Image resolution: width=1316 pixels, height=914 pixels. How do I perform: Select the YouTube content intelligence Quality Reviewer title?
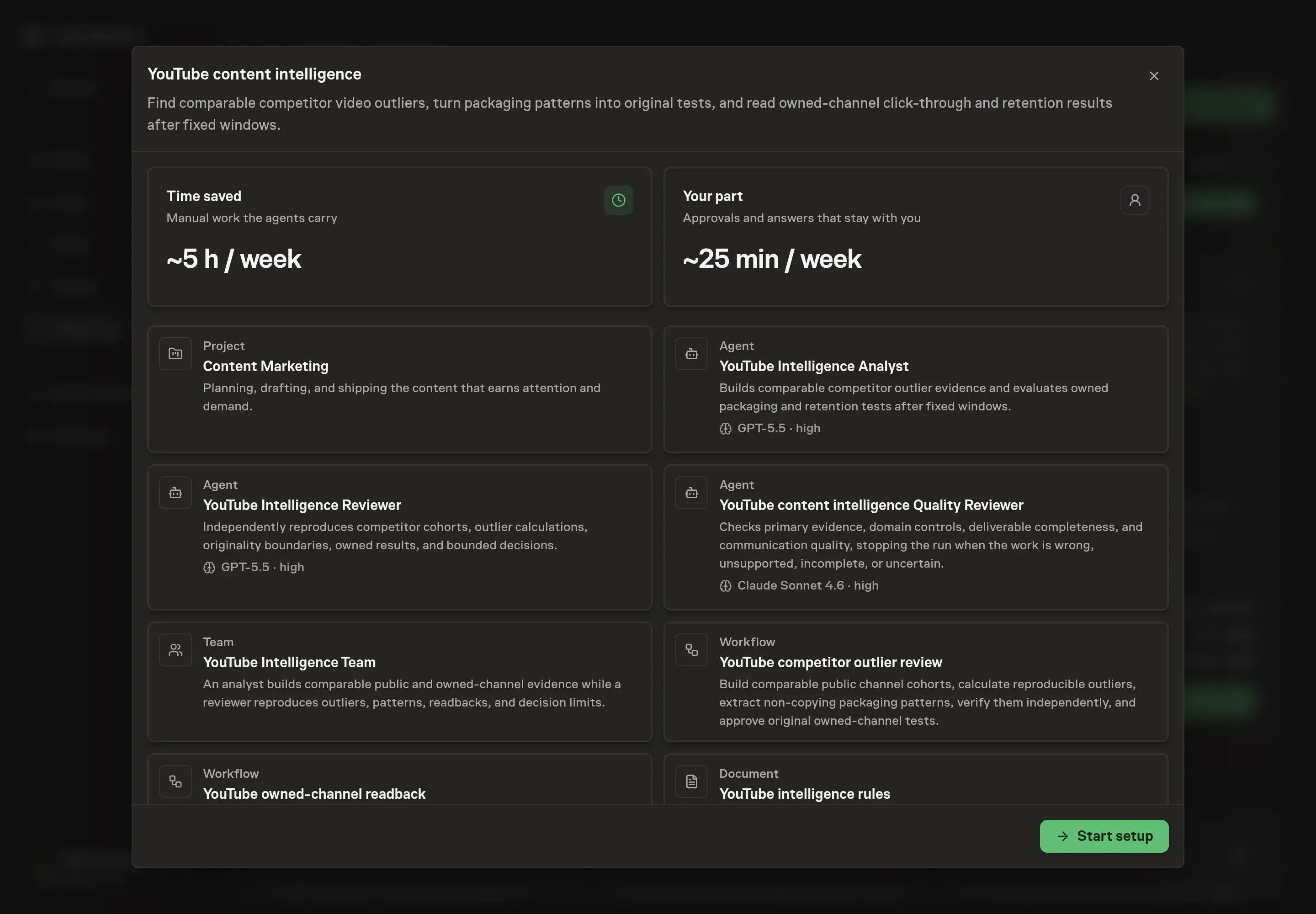(871, 505)
